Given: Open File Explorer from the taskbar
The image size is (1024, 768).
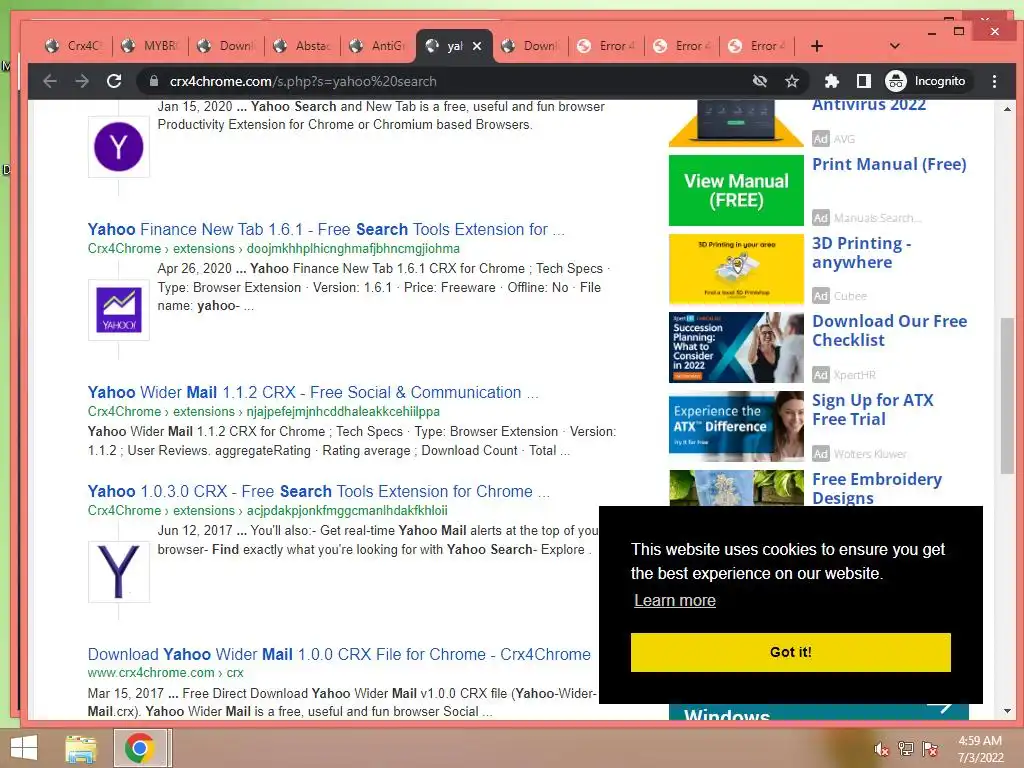Looking at the screenshot, I should 81,748.
